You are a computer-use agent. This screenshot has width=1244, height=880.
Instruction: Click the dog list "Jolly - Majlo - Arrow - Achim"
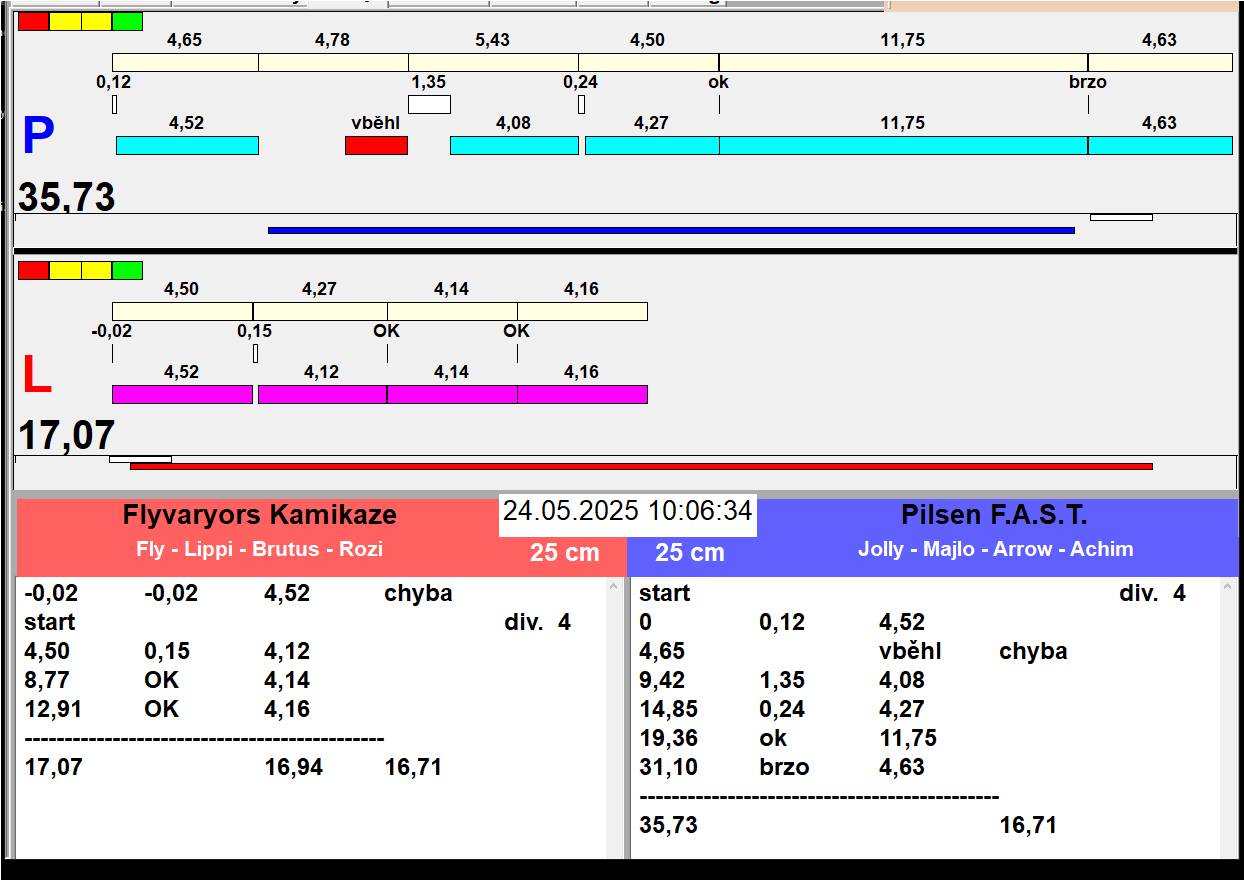[996, 549]
